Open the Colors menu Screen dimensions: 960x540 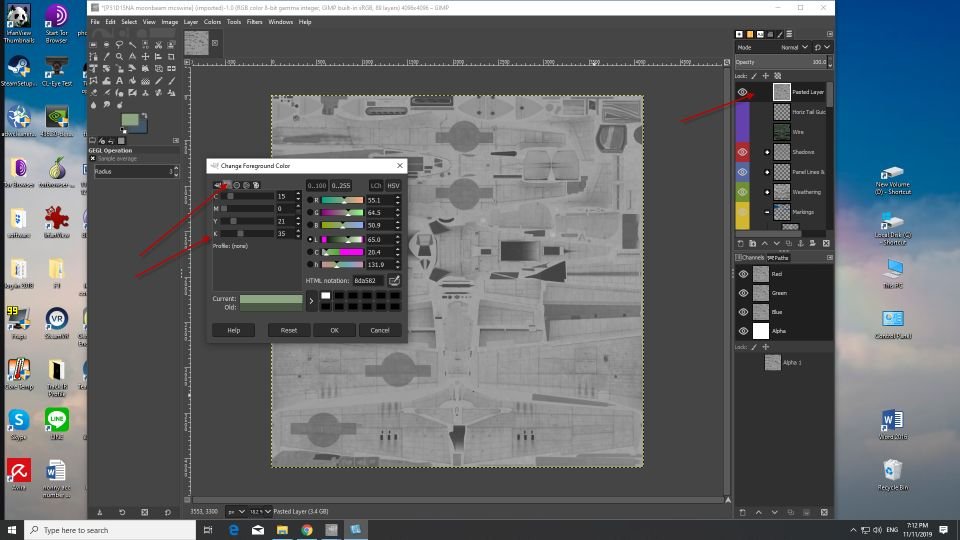coord(212,21)
